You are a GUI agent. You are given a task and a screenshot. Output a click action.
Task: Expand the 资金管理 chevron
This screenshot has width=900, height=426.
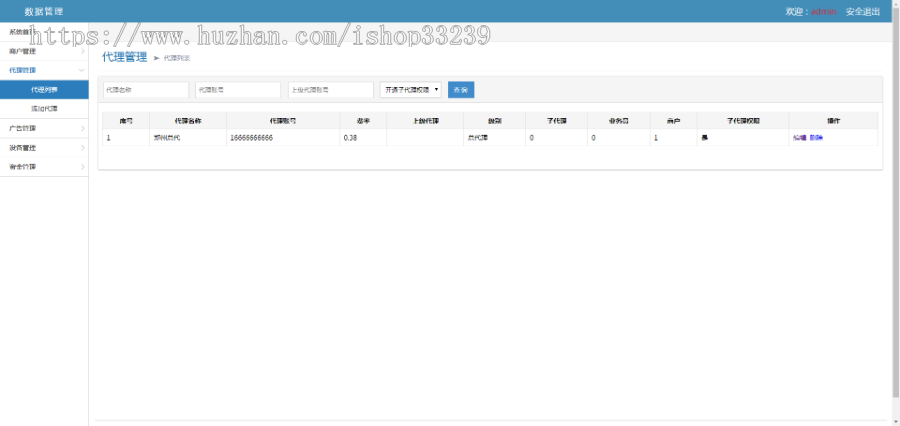(82, 167)
